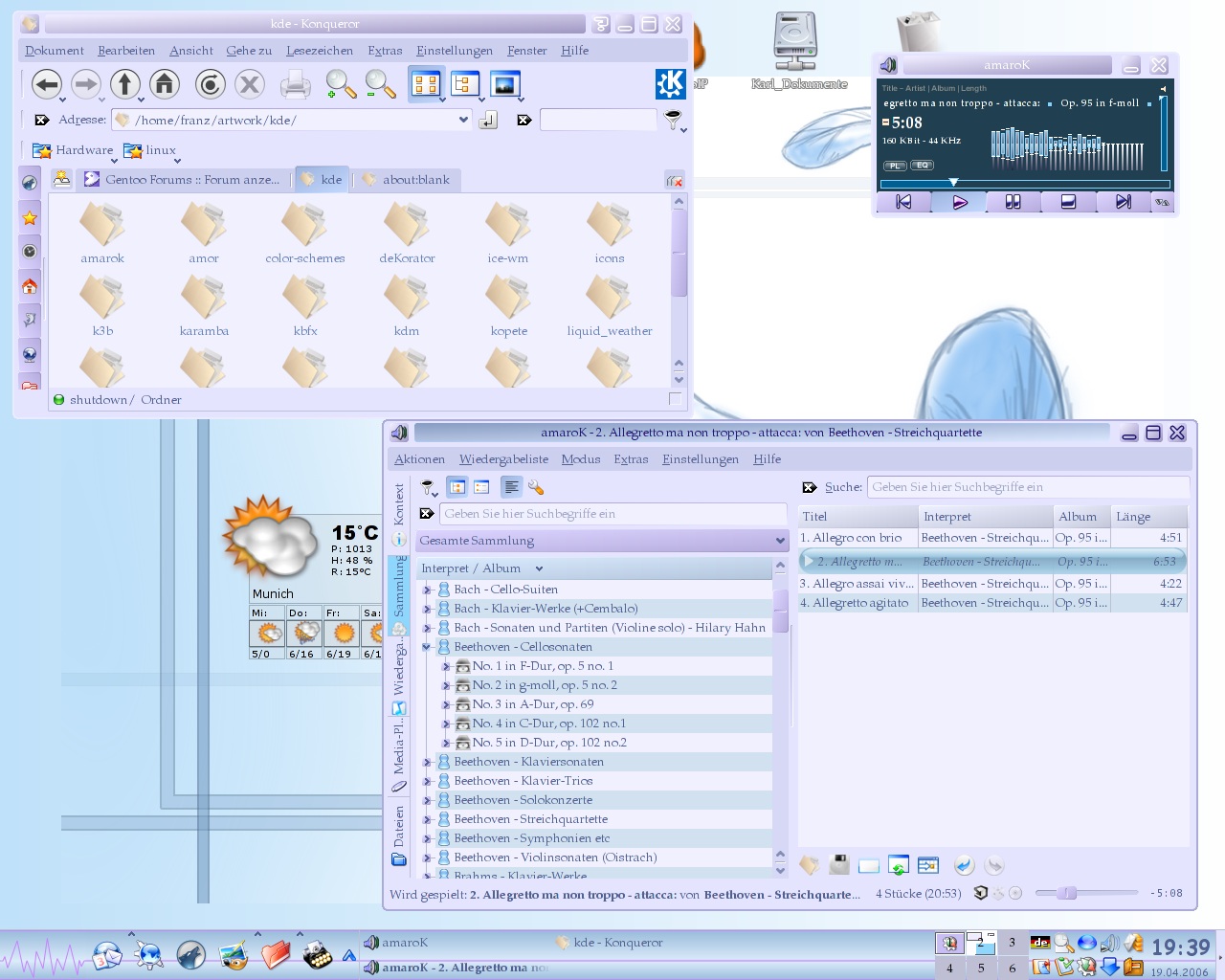Open the Fenster menu in Konqueror
Screen dimensions: 1225x980
click(527, 51)
